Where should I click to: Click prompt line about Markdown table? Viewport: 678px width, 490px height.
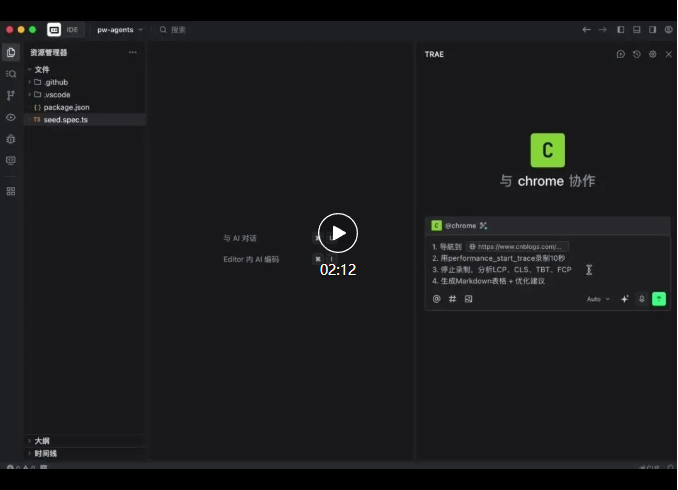pyautogui.click(x=489, y=281)
